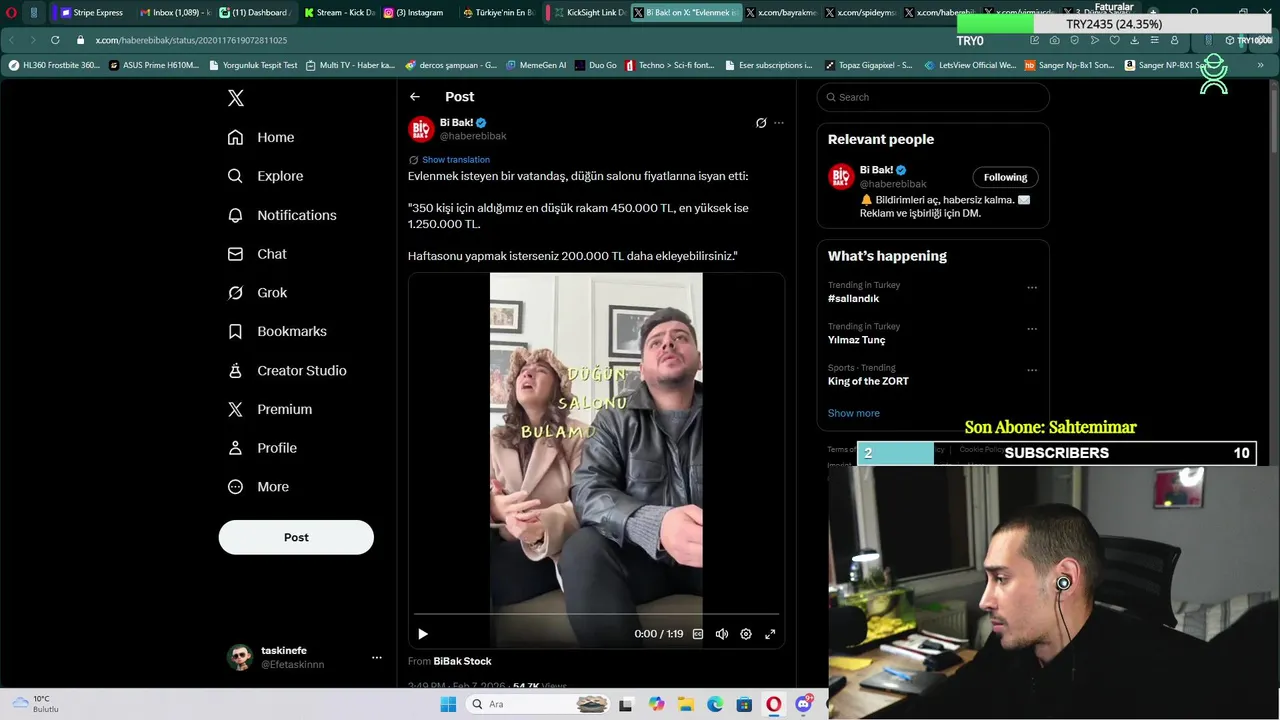Open Notifications in the sidebar

(x=282, y=215)
